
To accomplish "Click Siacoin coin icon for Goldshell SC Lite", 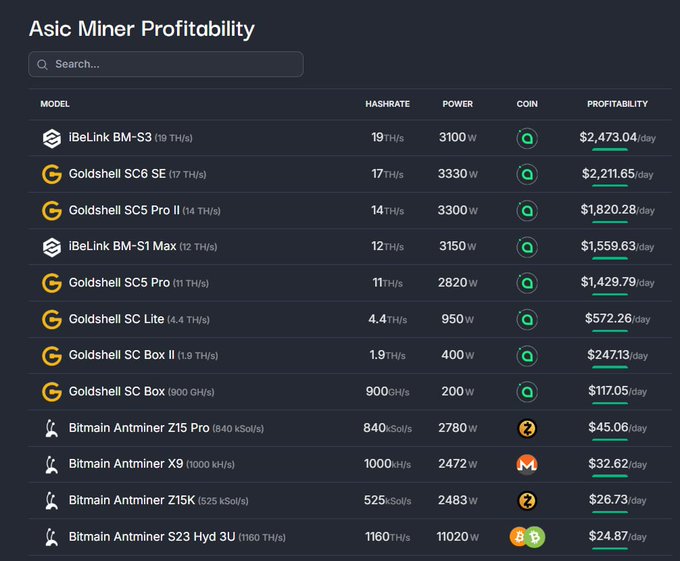I will point(527,320).
